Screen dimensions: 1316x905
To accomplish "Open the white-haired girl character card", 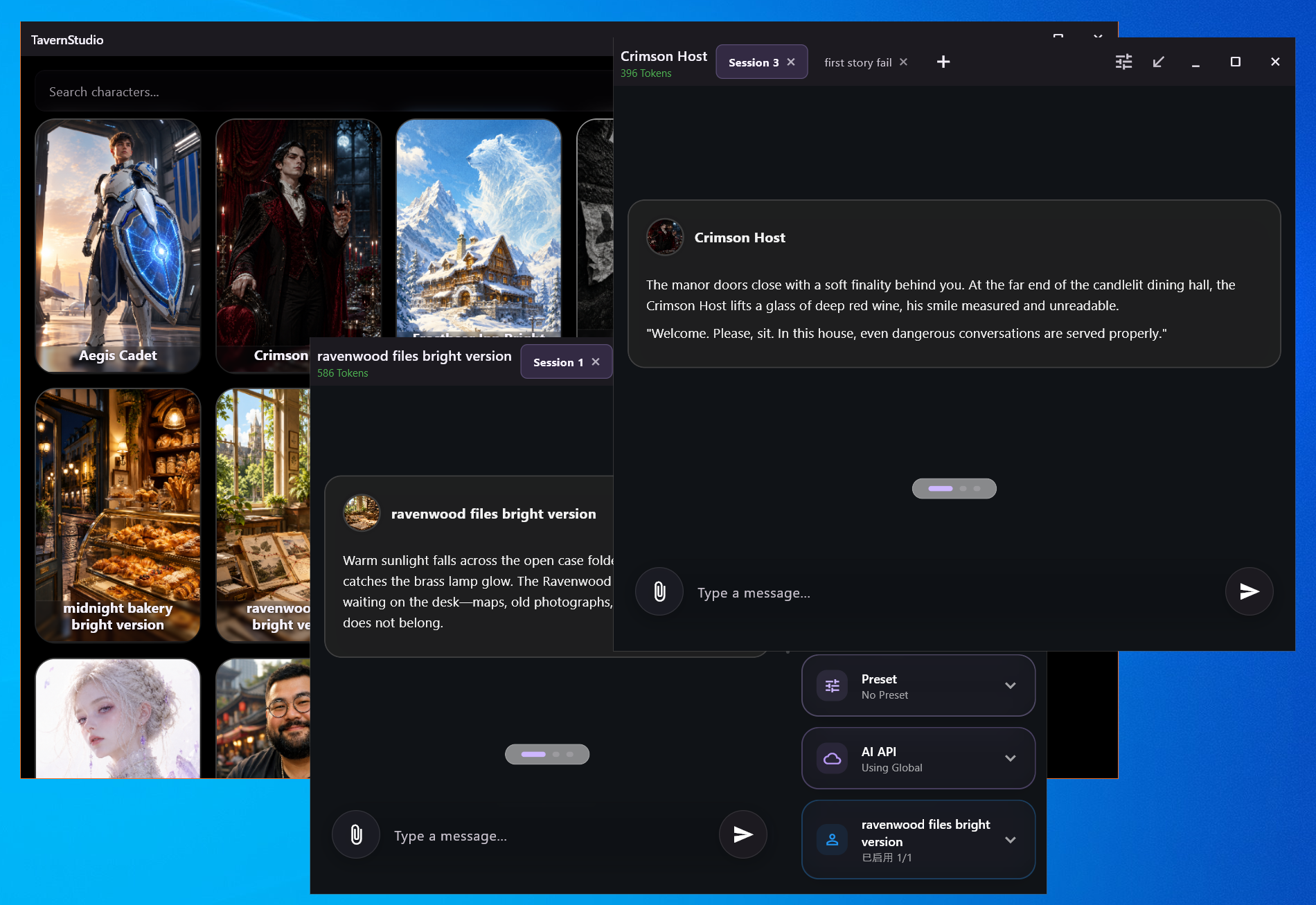I will [x=118, y=718].
